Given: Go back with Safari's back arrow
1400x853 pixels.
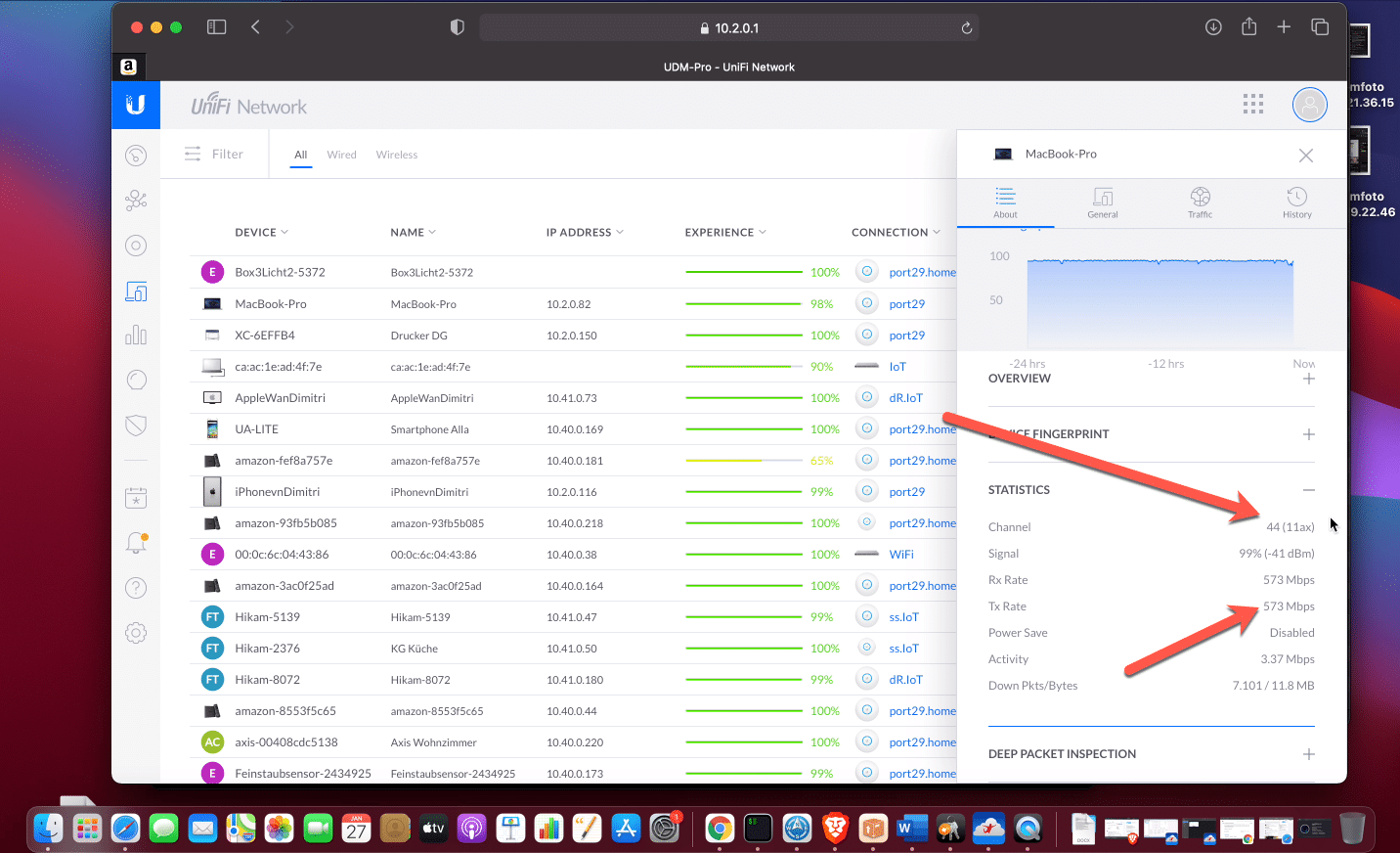Looking at the screenshot, I should [255, 27].
